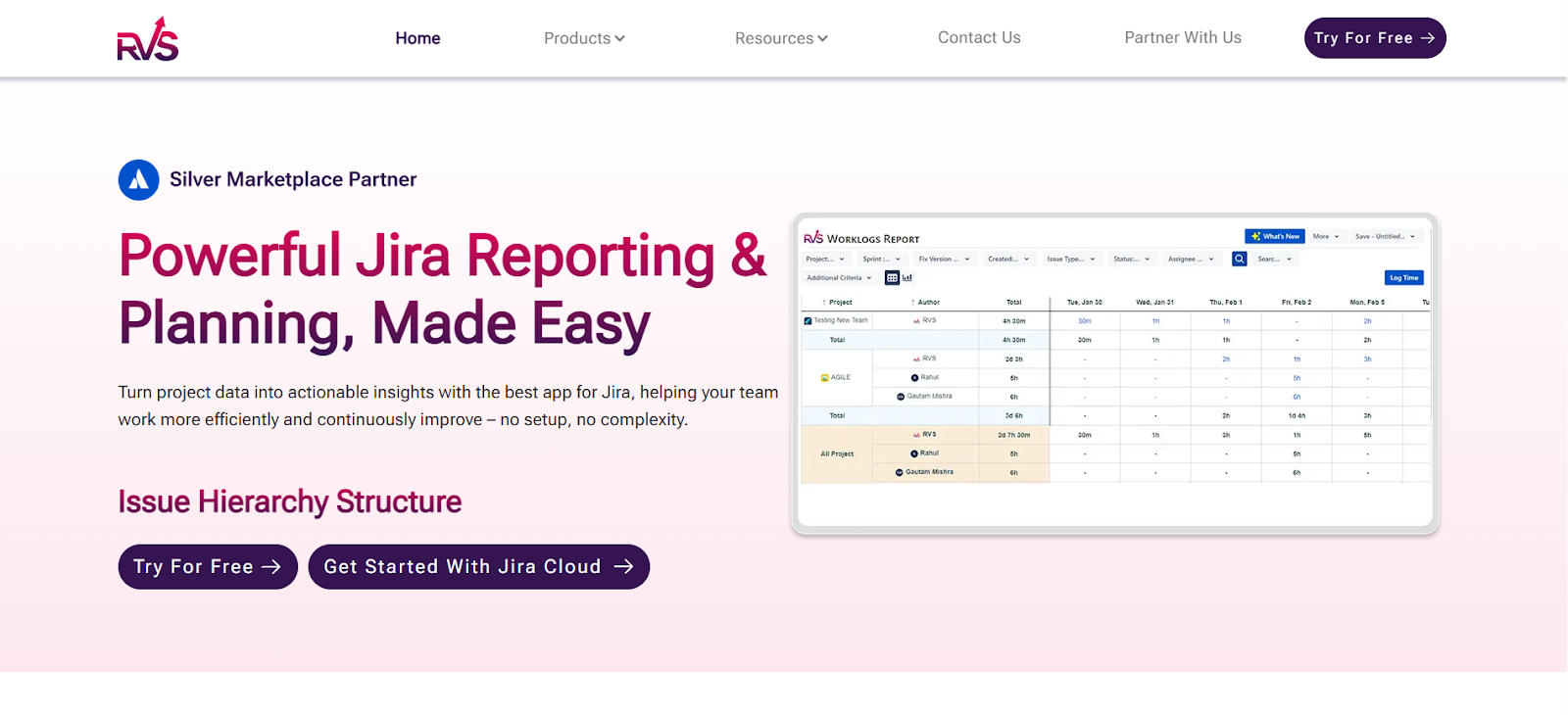Open the Save - Untitled dropdown
1568x715 pixels.
(1385, 236)
